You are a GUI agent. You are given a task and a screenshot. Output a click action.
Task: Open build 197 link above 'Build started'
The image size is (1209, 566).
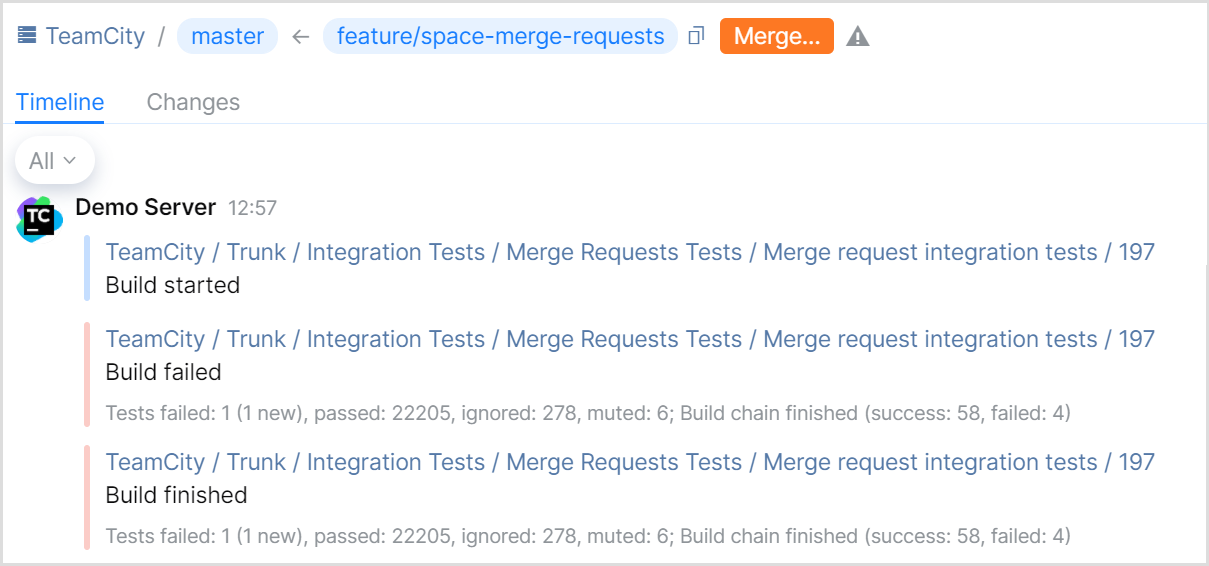click(x=630, y=252)
